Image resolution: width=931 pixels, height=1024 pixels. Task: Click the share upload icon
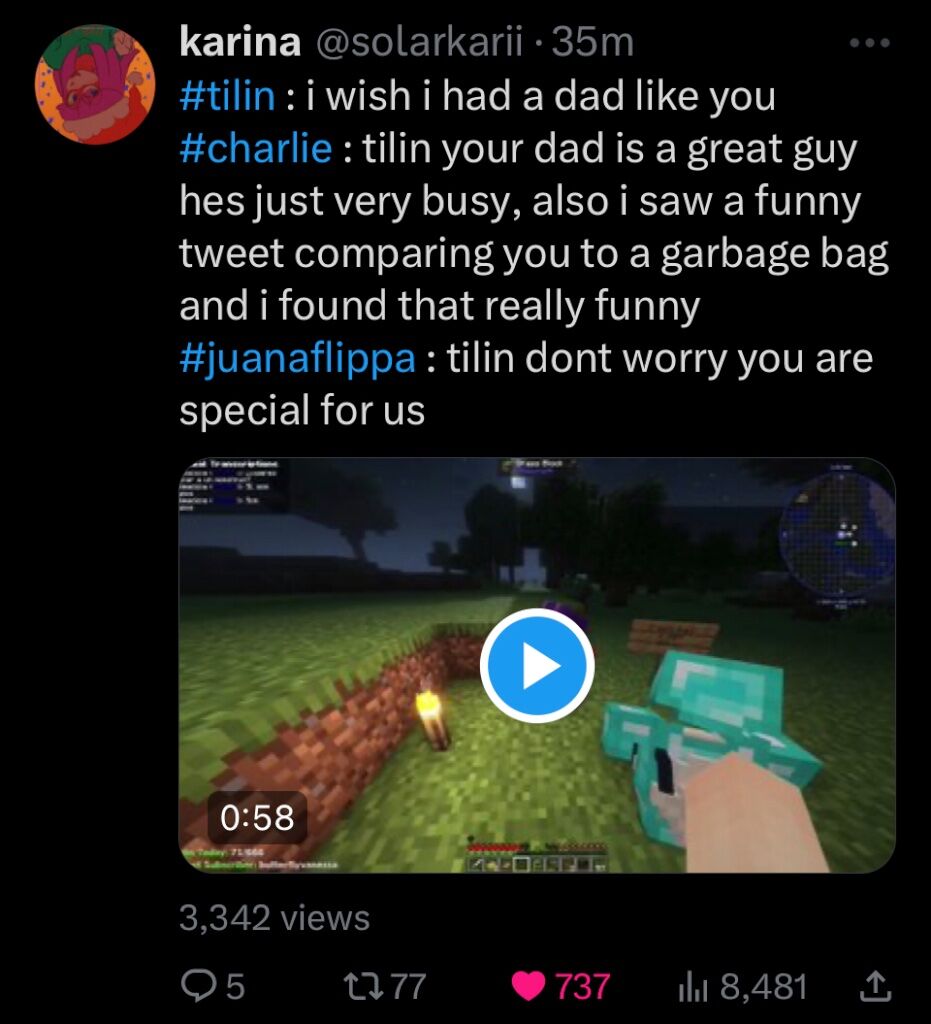coord(874,985)
